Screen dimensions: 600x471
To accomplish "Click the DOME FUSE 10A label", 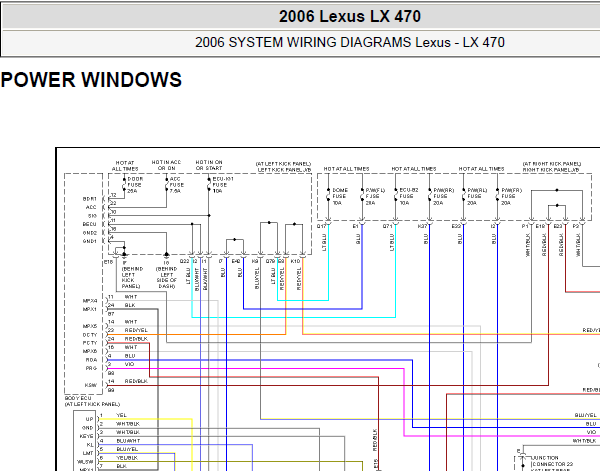I will [340, 196].
